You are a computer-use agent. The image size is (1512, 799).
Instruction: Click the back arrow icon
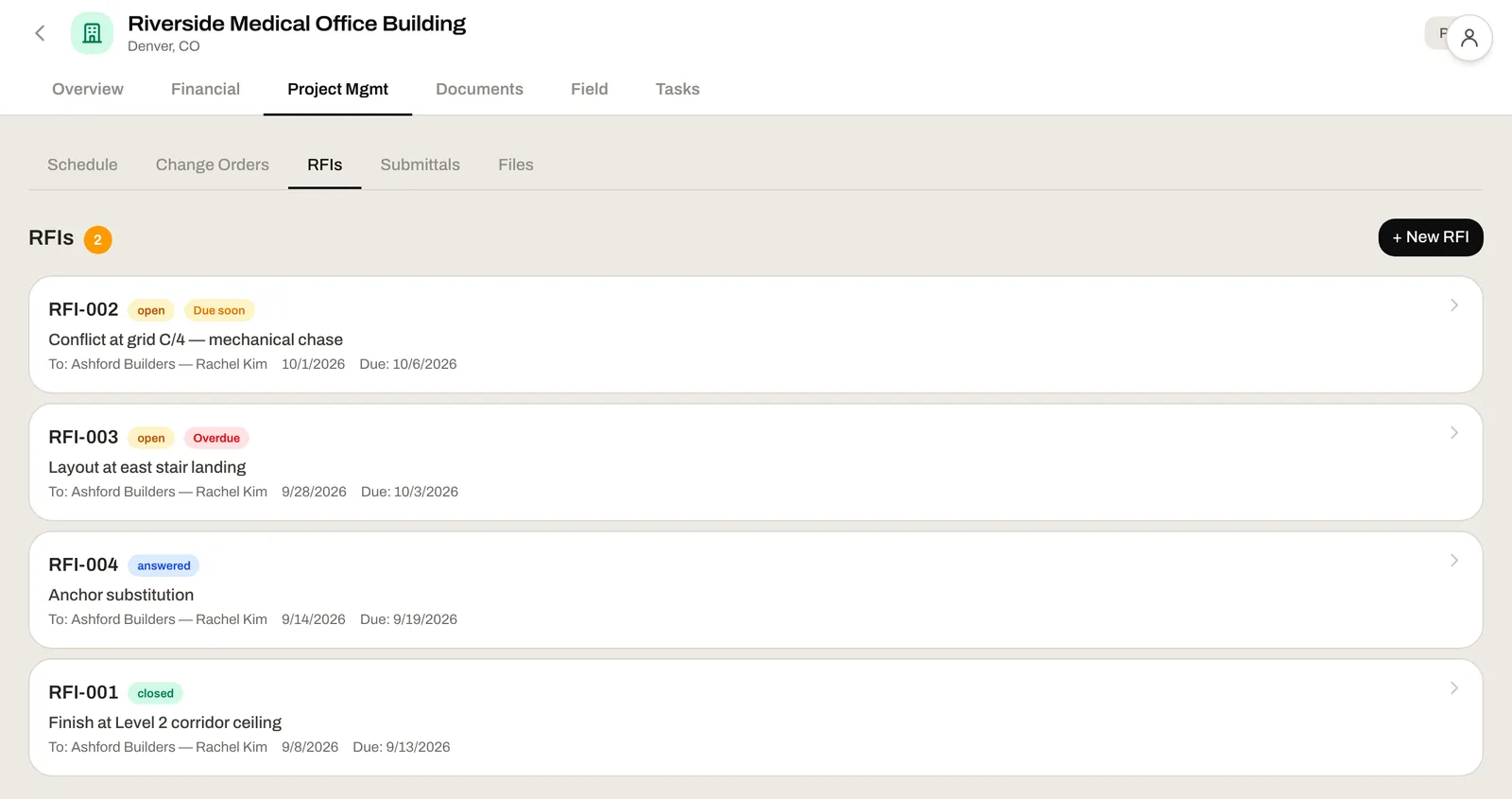point(40,33)
